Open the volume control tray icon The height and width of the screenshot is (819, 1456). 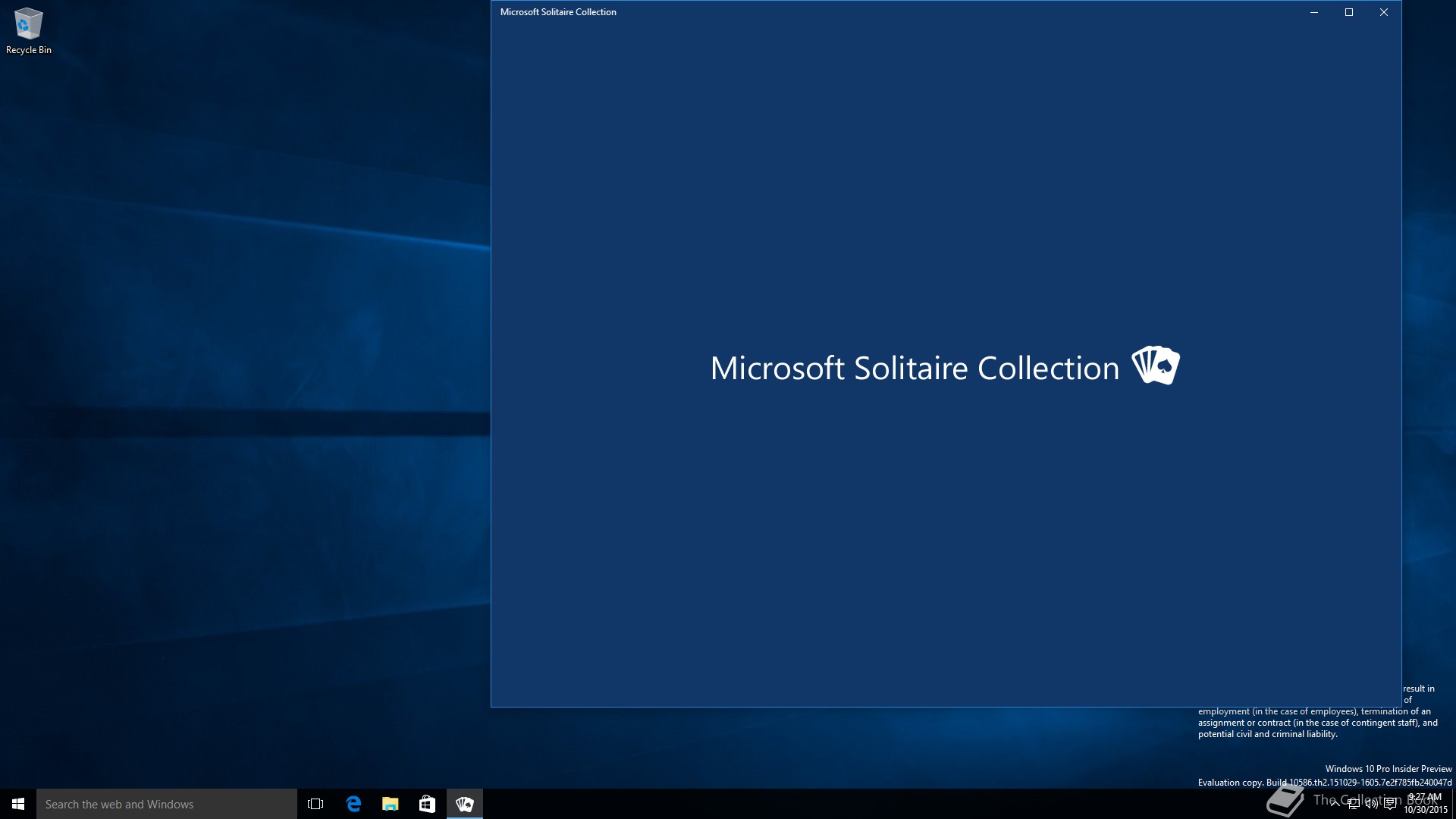(1371, 804)
